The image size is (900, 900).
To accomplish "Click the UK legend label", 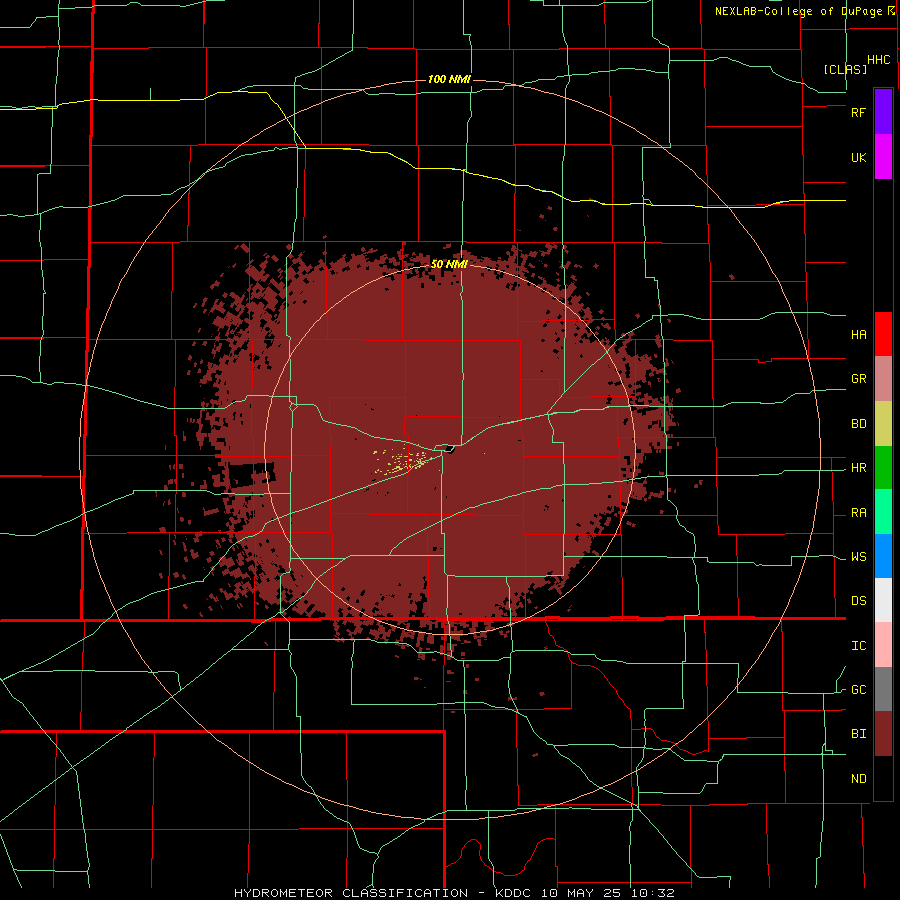I will [858, 157].
